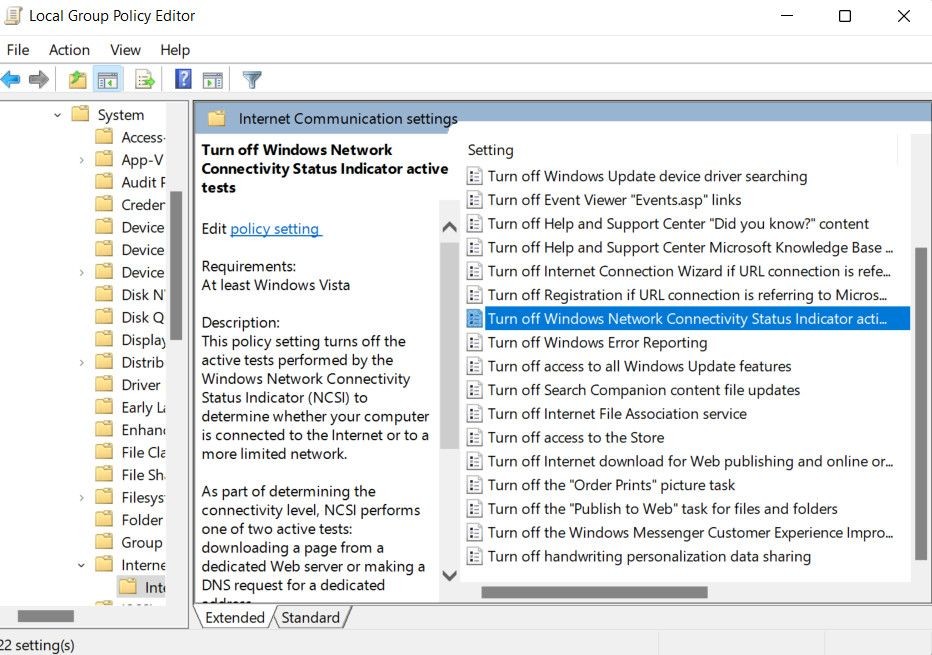Select the "Early L" folder in the tree
The image size is (932, 655).
pos(131,408)
